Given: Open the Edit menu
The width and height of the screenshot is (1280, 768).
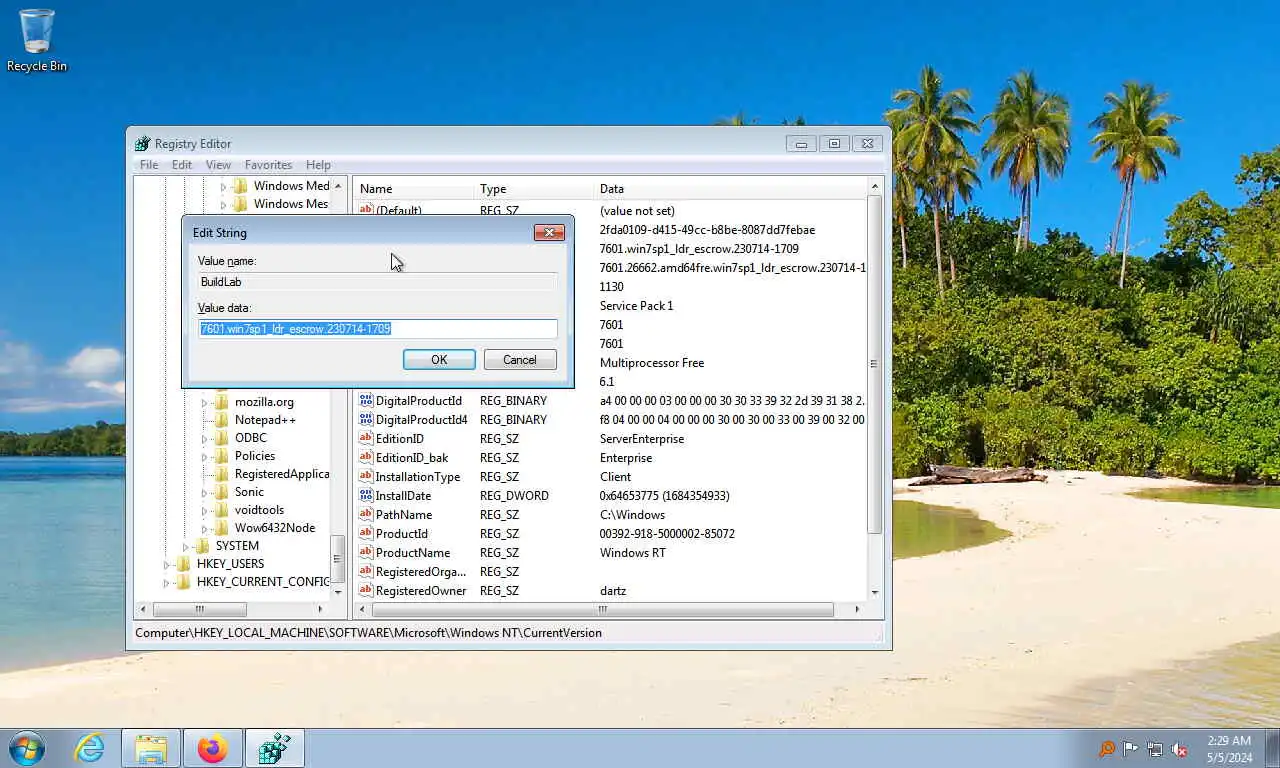Looking at the screenshot, I should click(182, 165).
